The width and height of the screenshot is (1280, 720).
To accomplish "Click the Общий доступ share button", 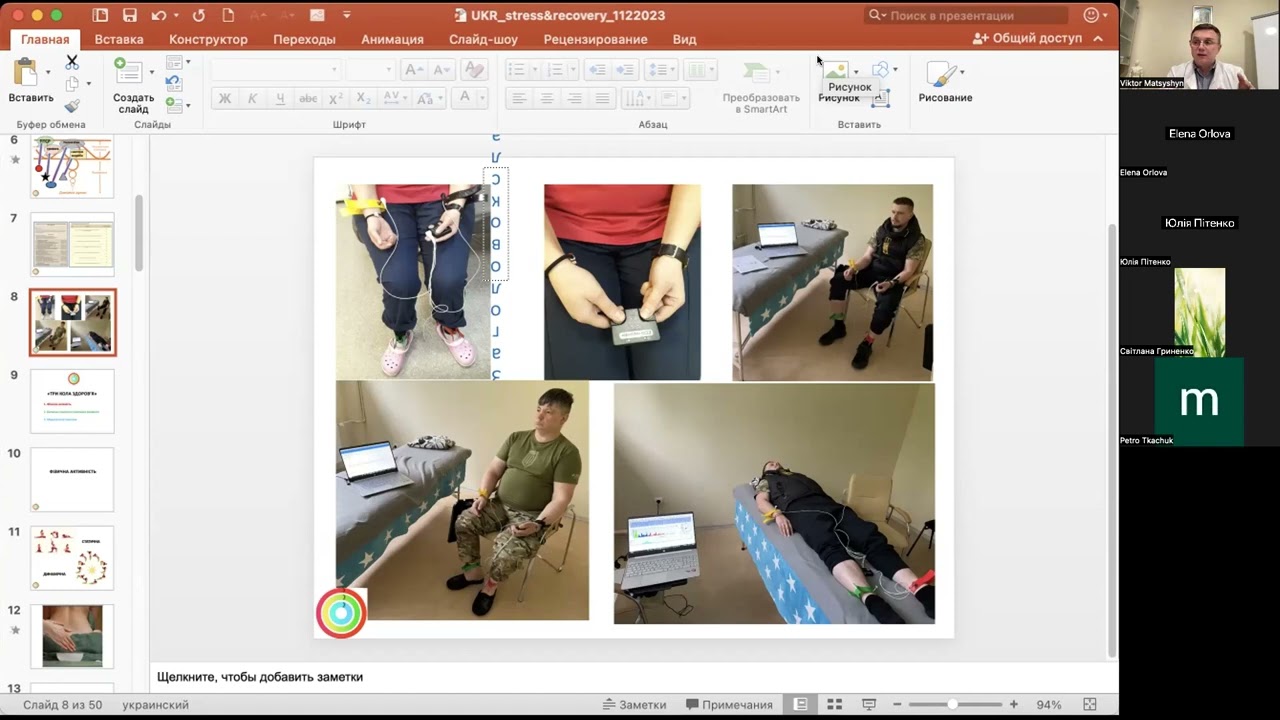I will click(1027, 39).
